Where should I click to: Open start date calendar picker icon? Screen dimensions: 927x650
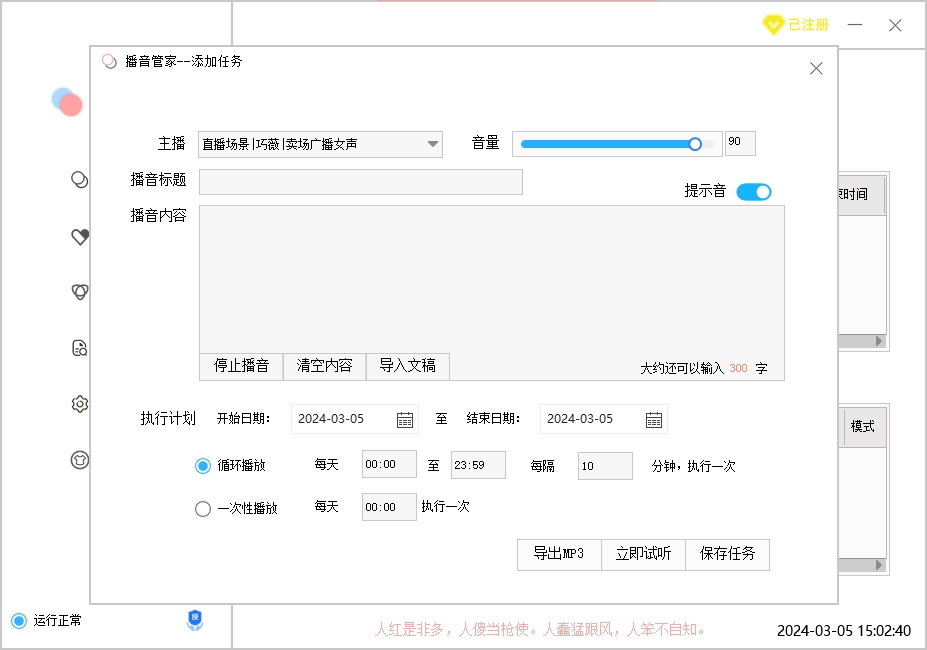405,420
